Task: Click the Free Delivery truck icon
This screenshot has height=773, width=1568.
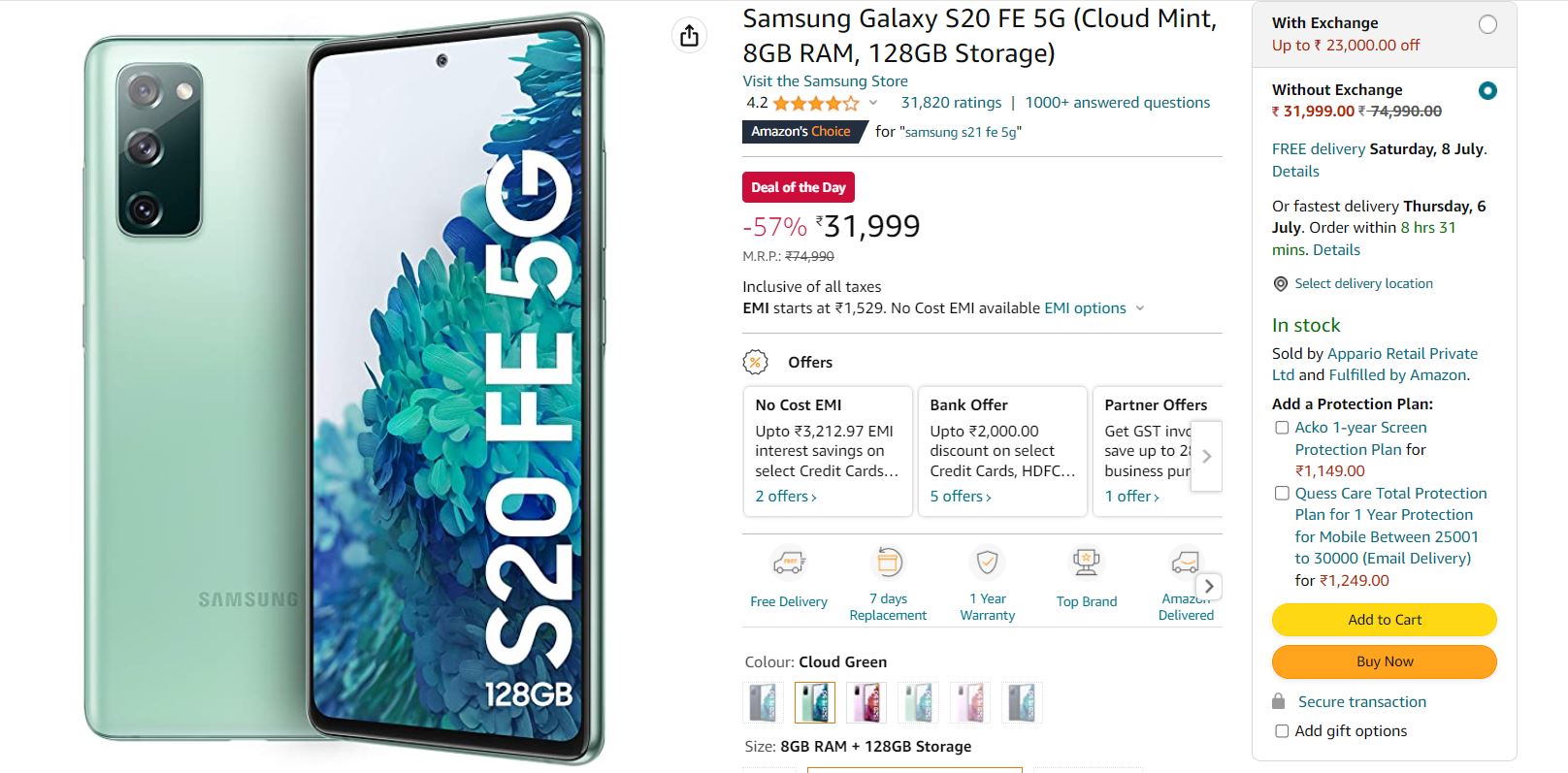Action: (x=789, y=563)
